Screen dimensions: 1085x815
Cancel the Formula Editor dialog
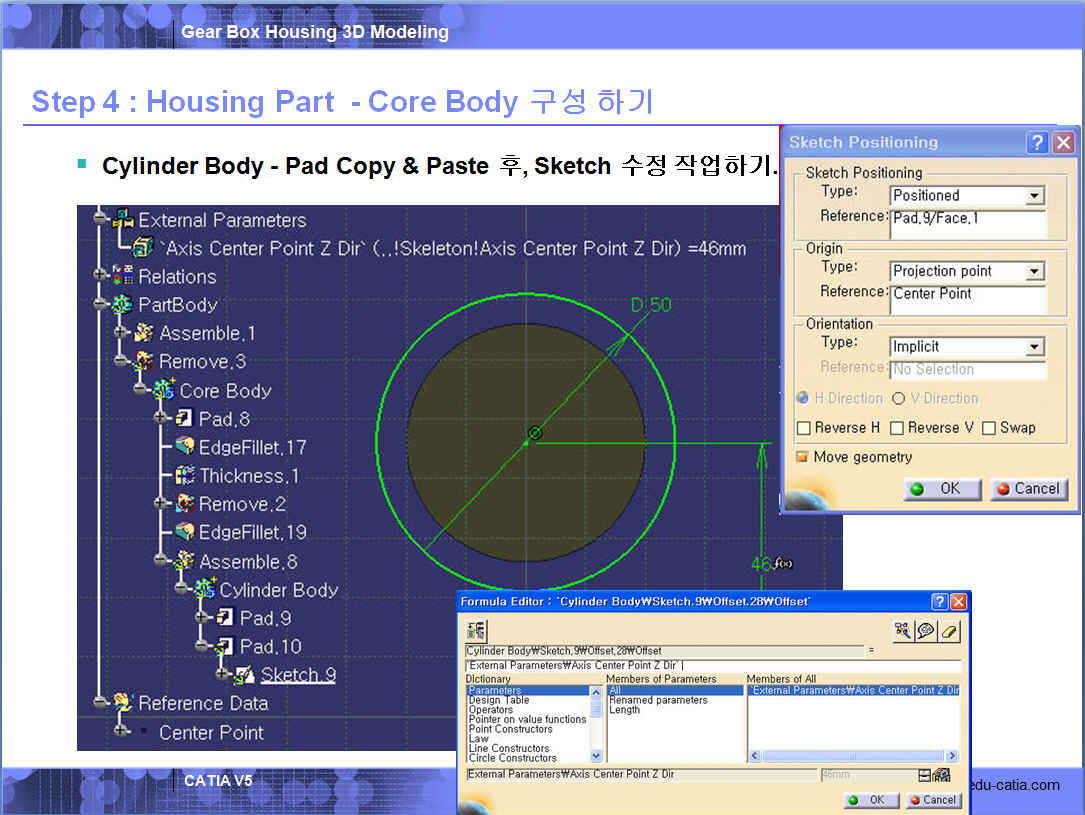(932, 800)
